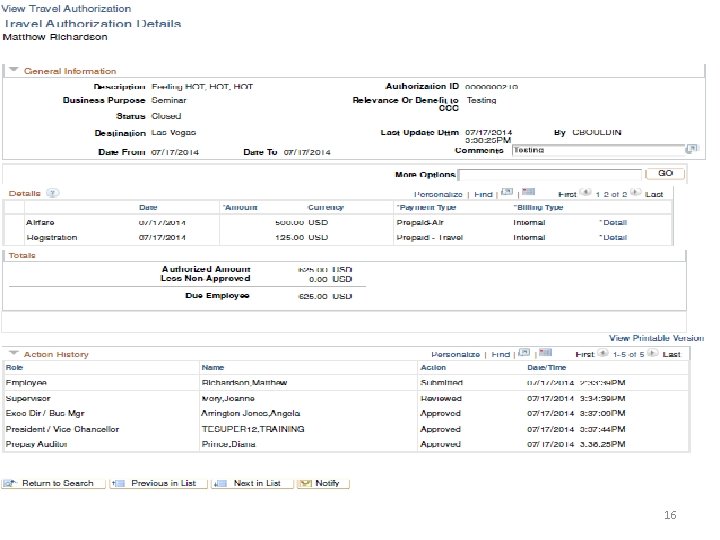Show next rows in Action History
Image resolution: width=720 pixels, height=540 pixels.
point(653,353)
